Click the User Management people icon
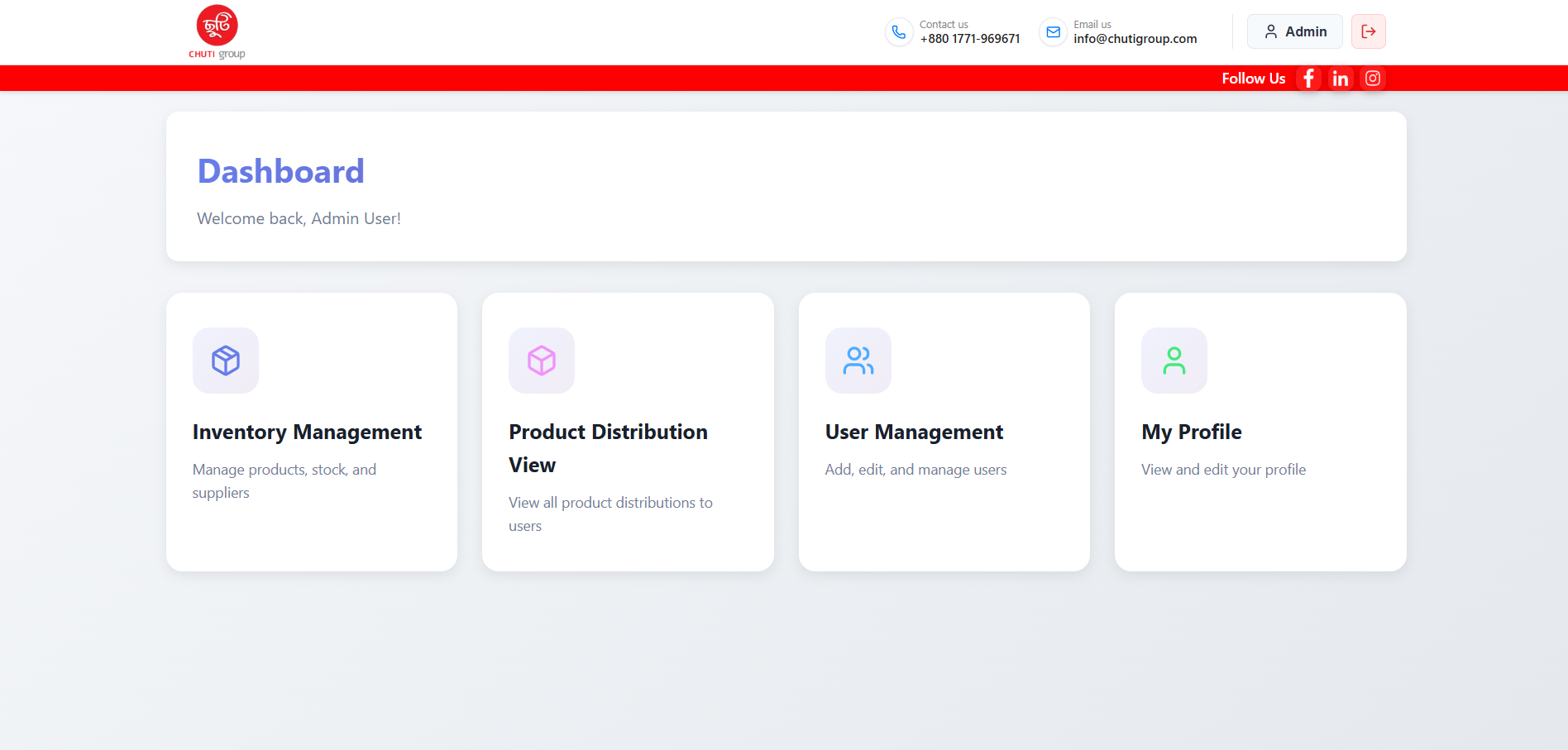This screenshot has height=750, width=1568. [x=858, y=361]
